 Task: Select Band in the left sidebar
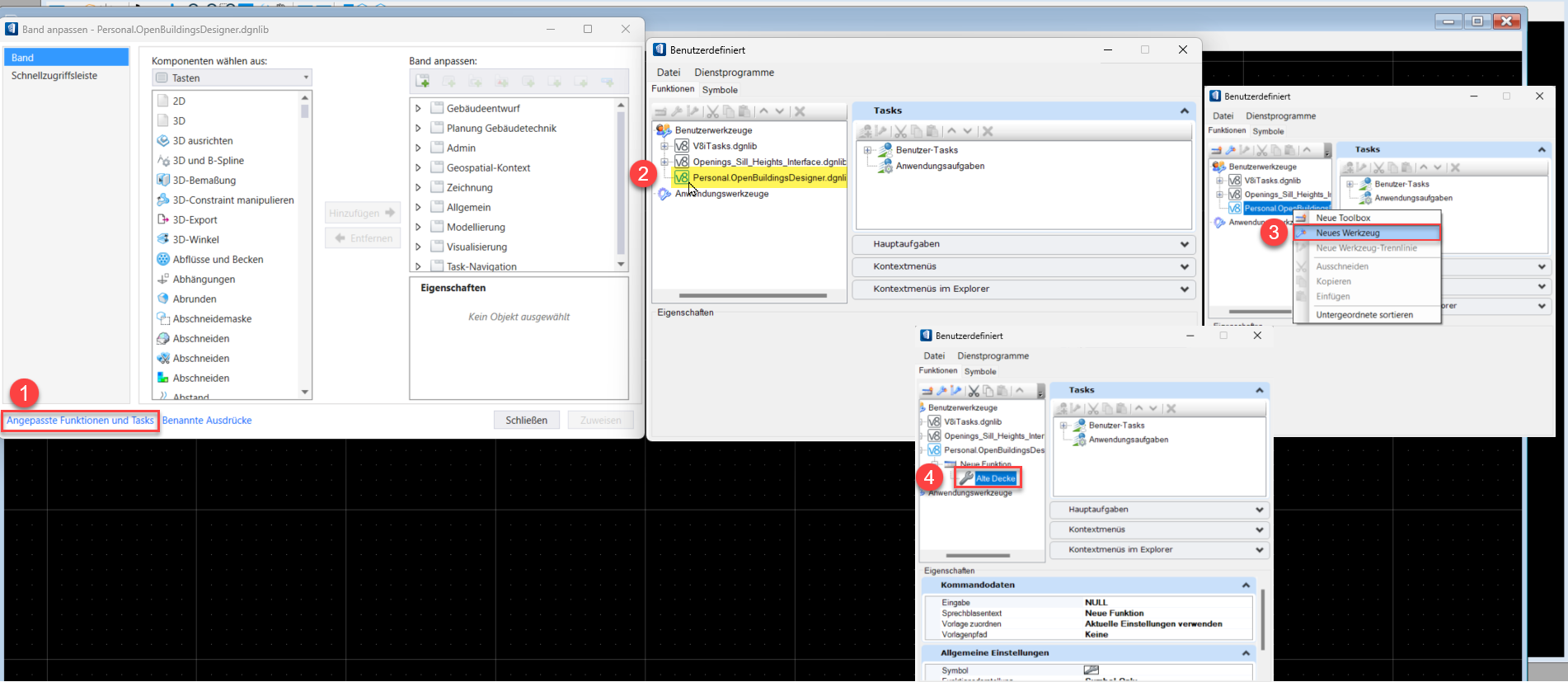coord(67,58)
